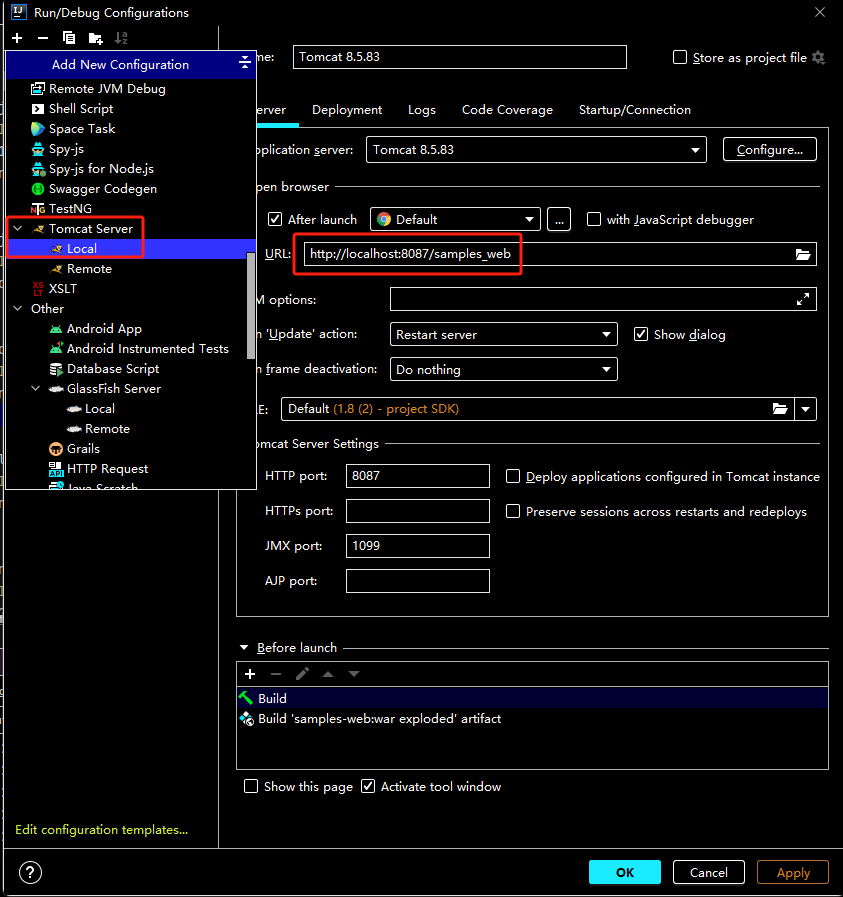The height and width of the screenshot is (897, 843).
Task: Click the Configure... button
Action: tap(769, 150)
